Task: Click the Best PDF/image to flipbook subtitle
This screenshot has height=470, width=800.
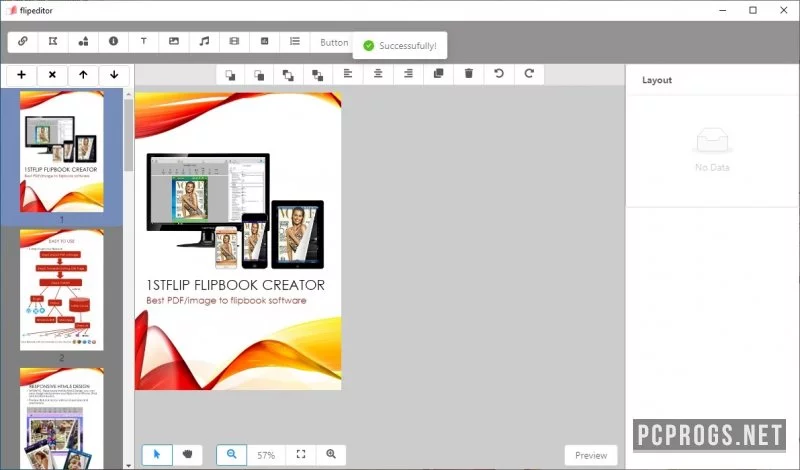Action: [226, 301]
